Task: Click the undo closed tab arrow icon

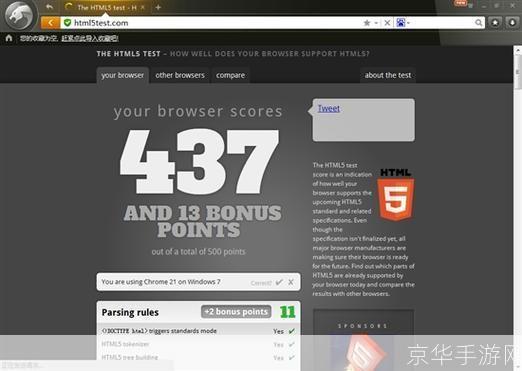Action: coord(49,7)
